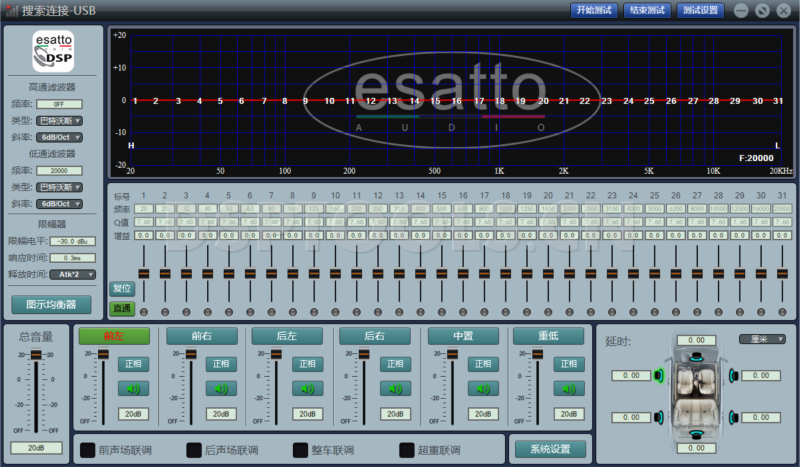Viewport: 800px width, 467px height.
Task: Select the rear-right speaker in car diagram
Action: point(734,417)
